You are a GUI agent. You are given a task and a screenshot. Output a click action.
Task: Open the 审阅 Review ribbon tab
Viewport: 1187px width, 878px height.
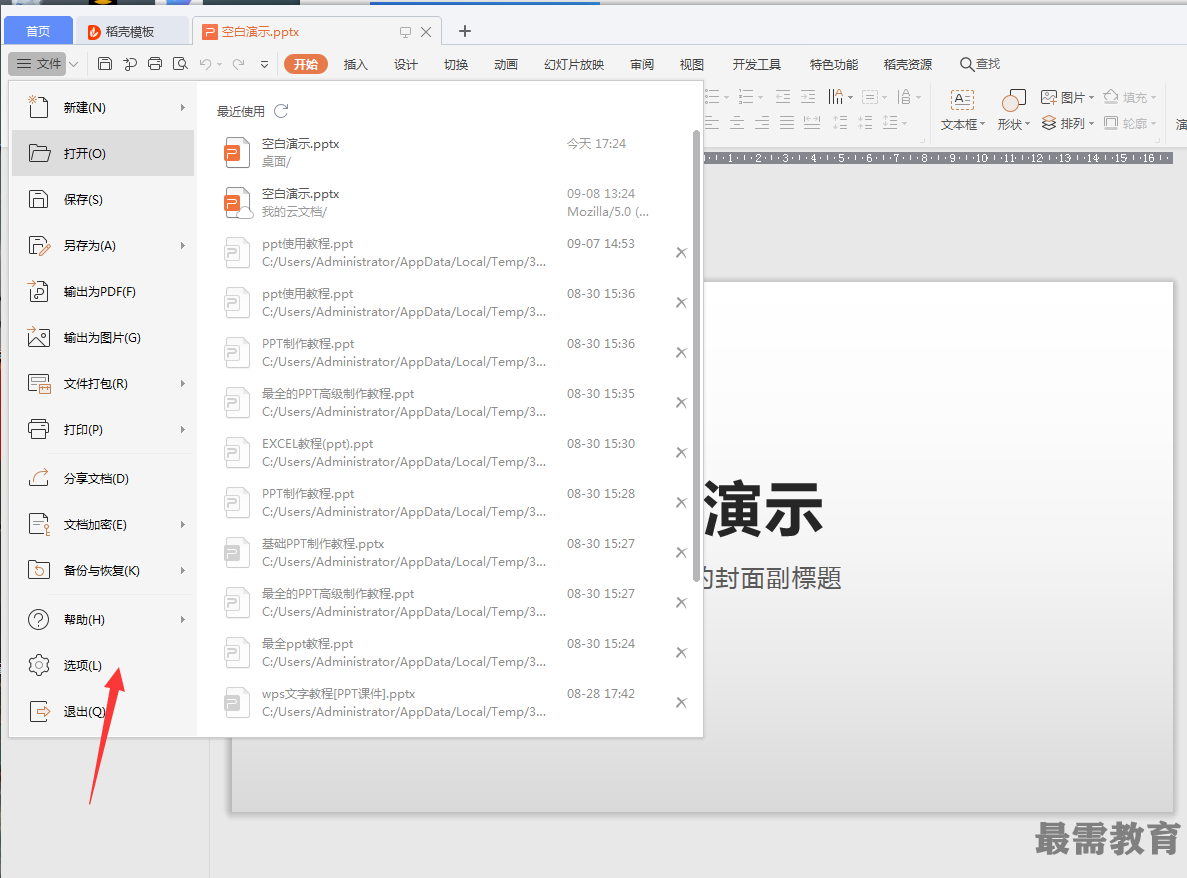642,64
